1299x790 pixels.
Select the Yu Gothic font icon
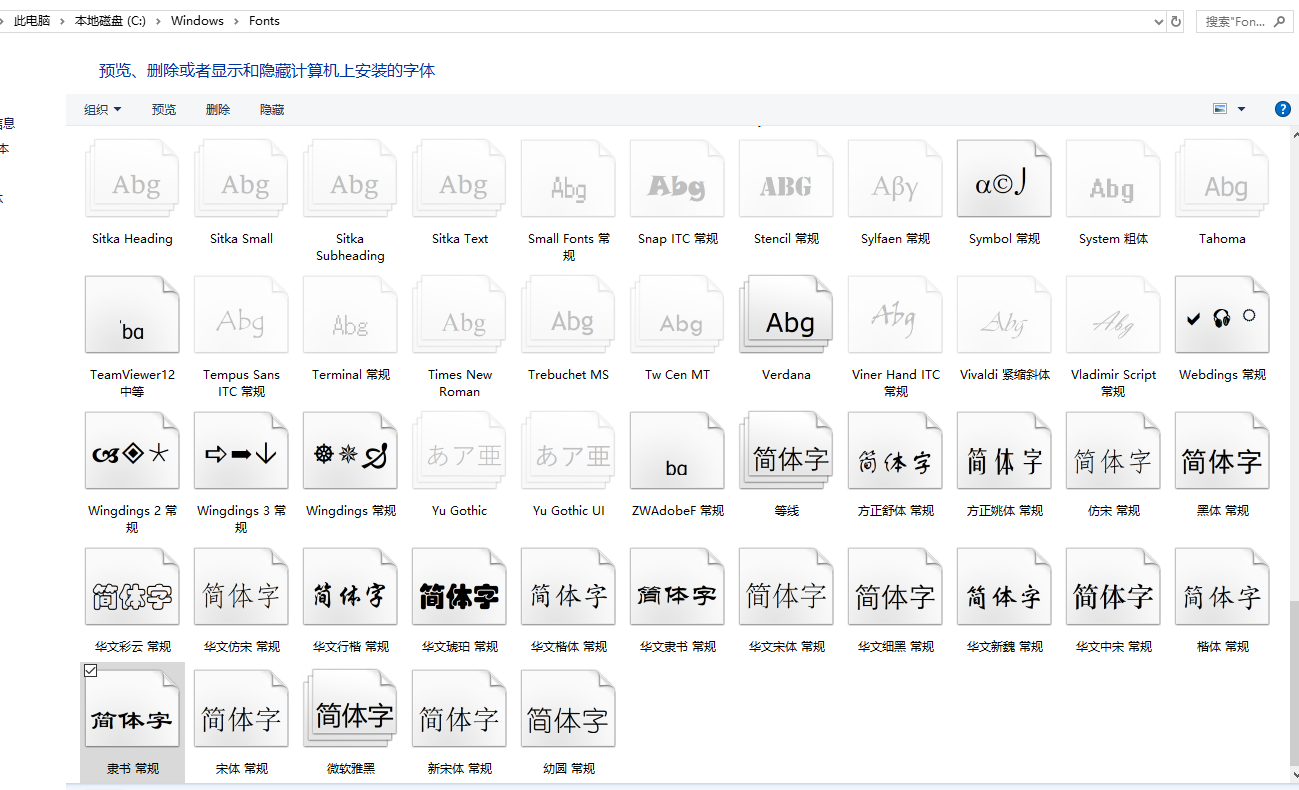click(x=459, y=451)
